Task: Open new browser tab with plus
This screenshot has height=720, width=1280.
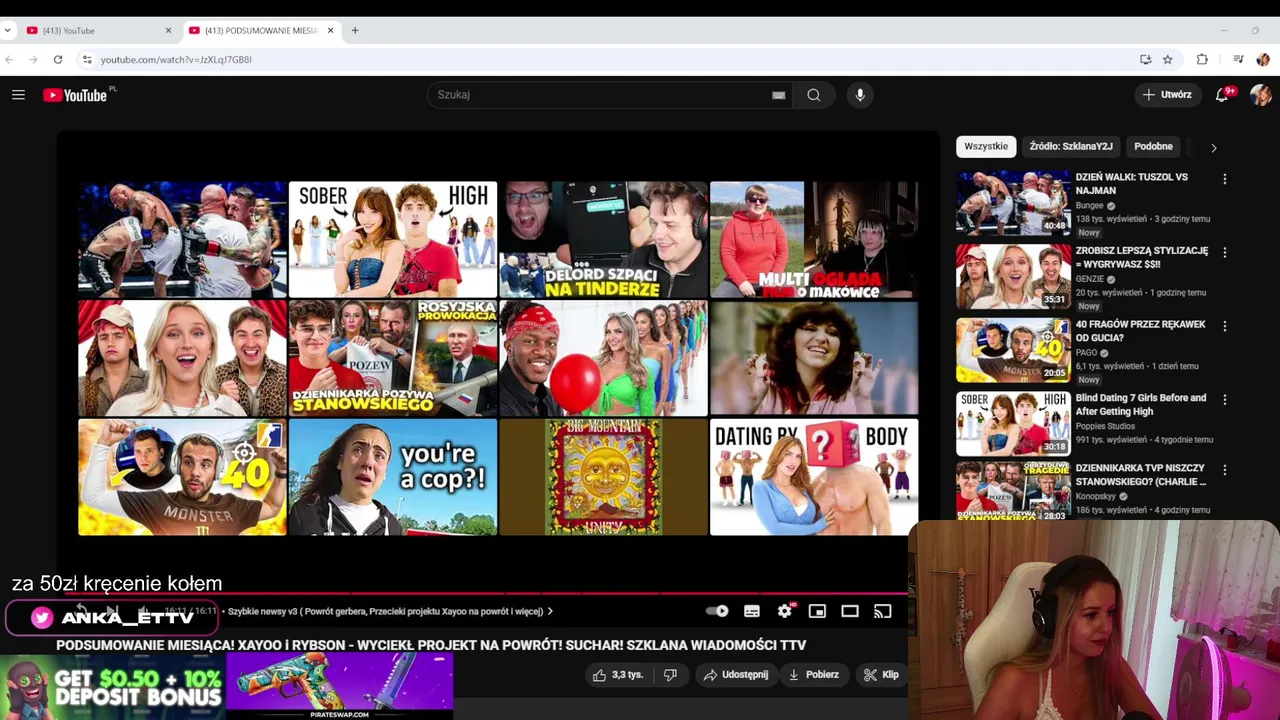Action: click(355, 30)
